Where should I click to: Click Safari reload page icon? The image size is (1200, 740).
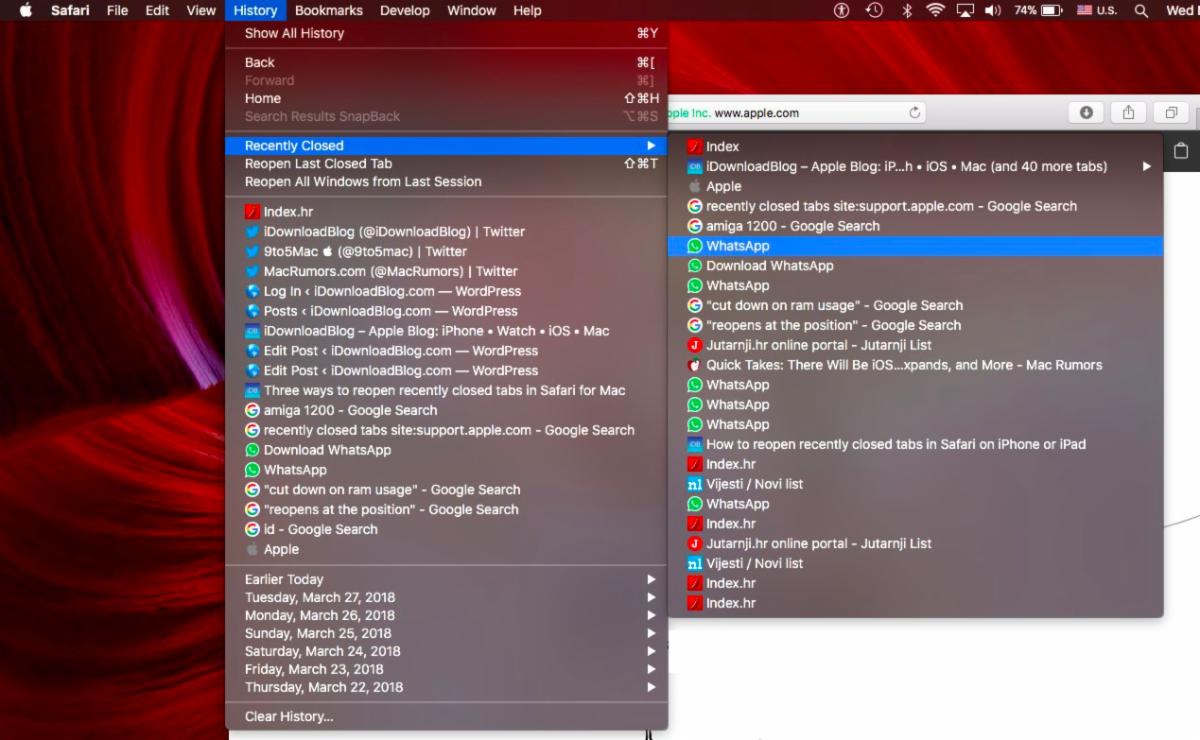[x=914, y=113]
